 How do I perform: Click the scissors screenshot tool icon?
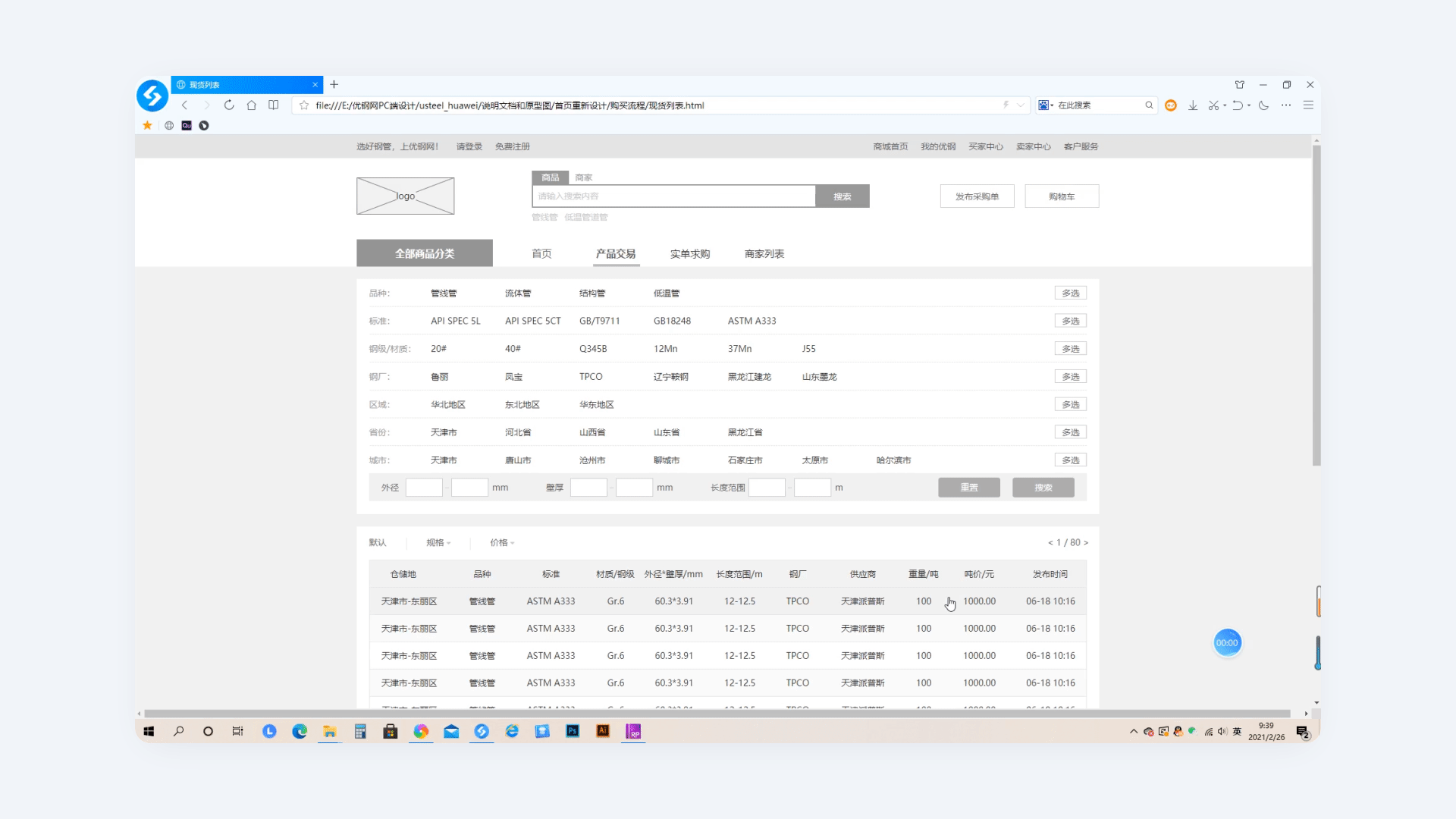1213,105
